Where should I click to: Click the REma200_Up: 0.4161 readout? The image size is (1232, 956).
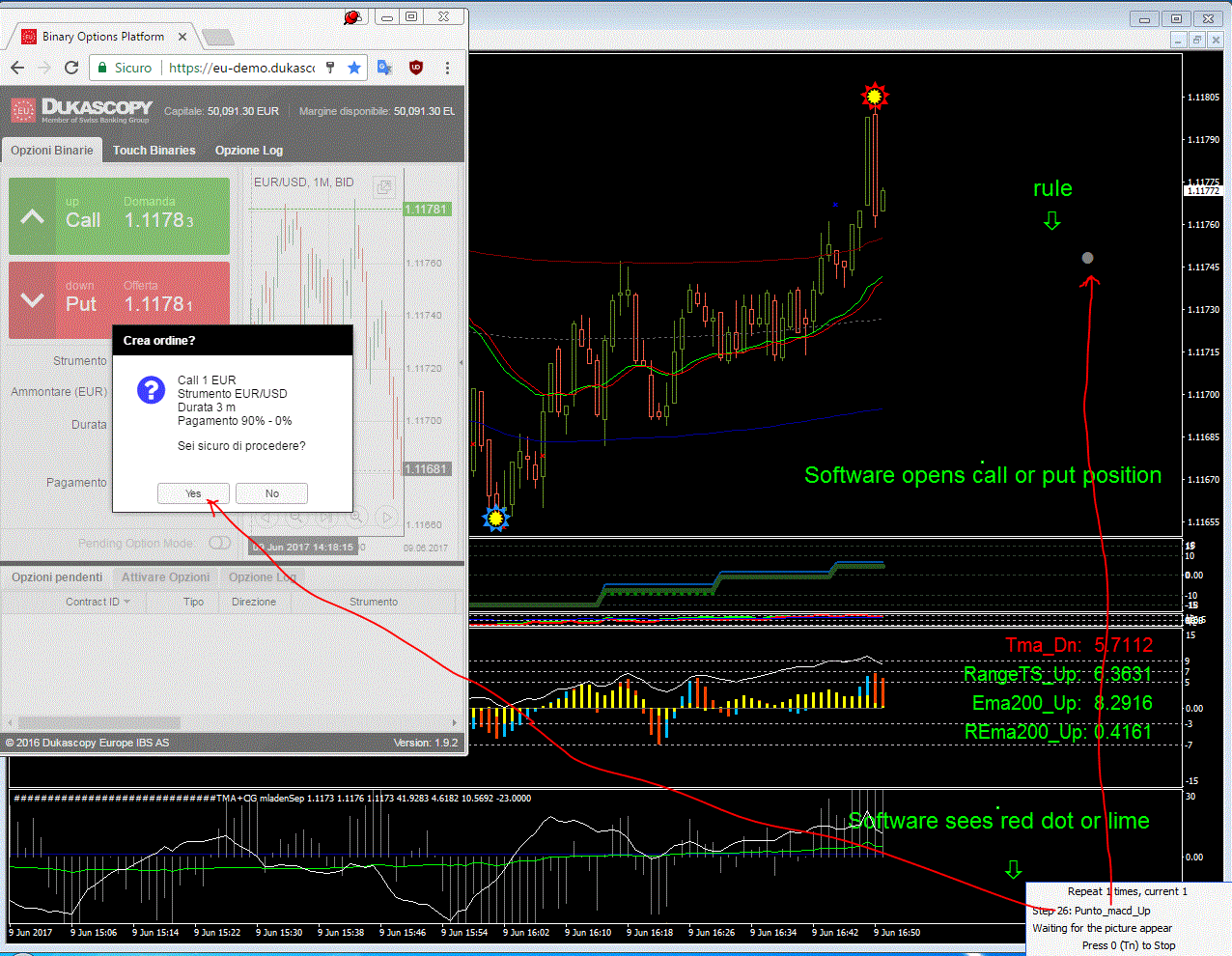(1058, 732)
